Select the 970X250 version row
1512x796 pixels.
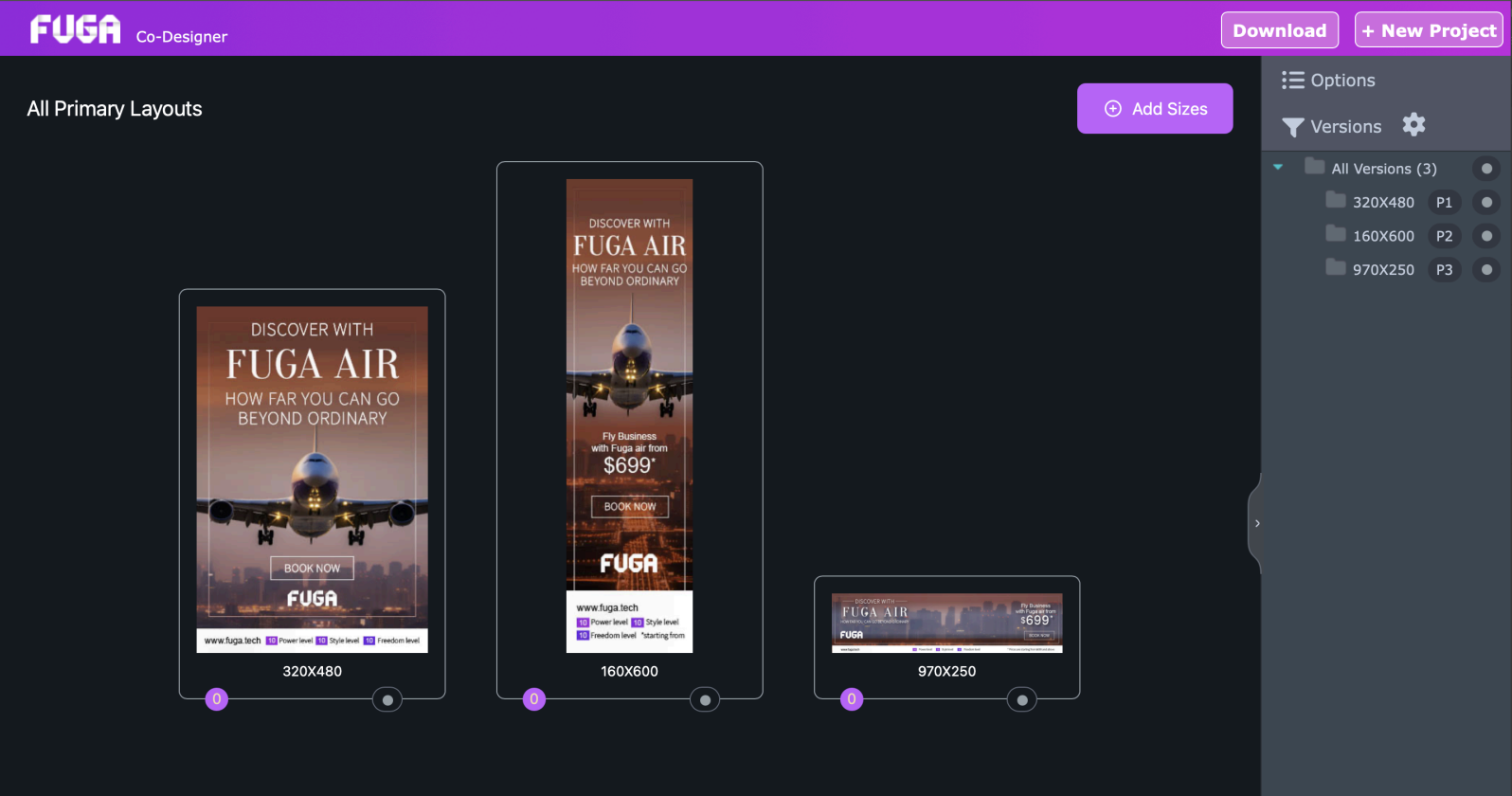pos(1383,269)
